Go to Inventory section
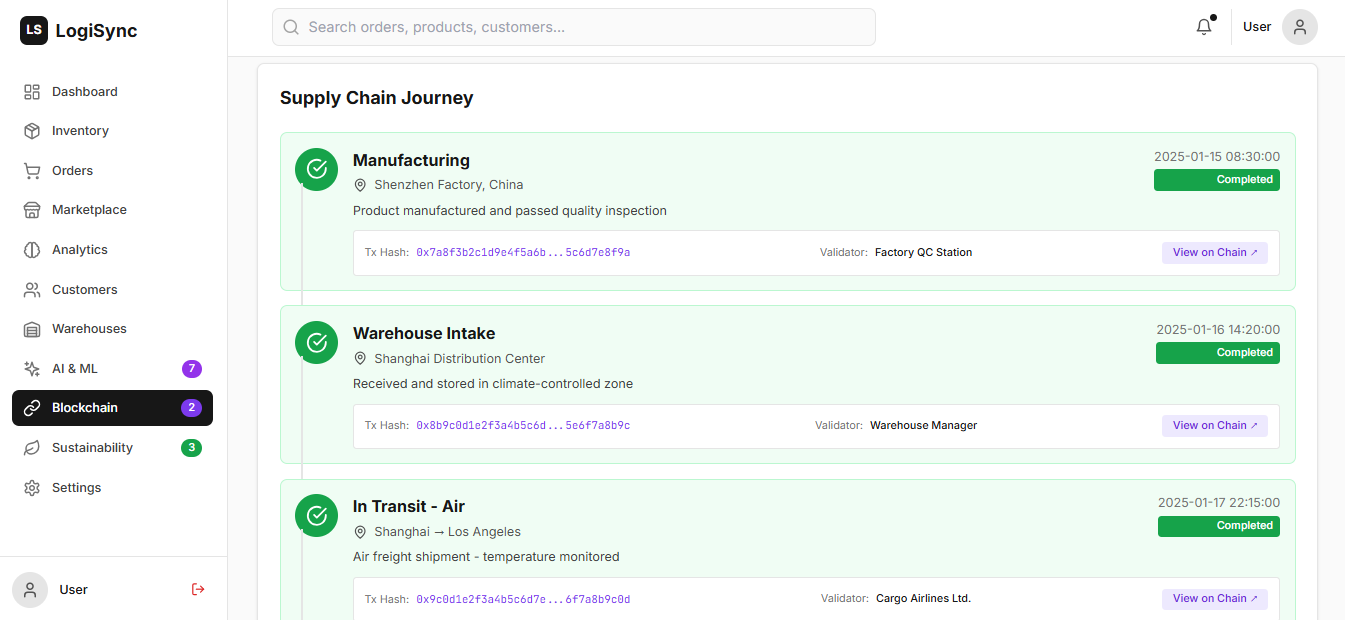 pyautogui.click(x=112, y=131)
